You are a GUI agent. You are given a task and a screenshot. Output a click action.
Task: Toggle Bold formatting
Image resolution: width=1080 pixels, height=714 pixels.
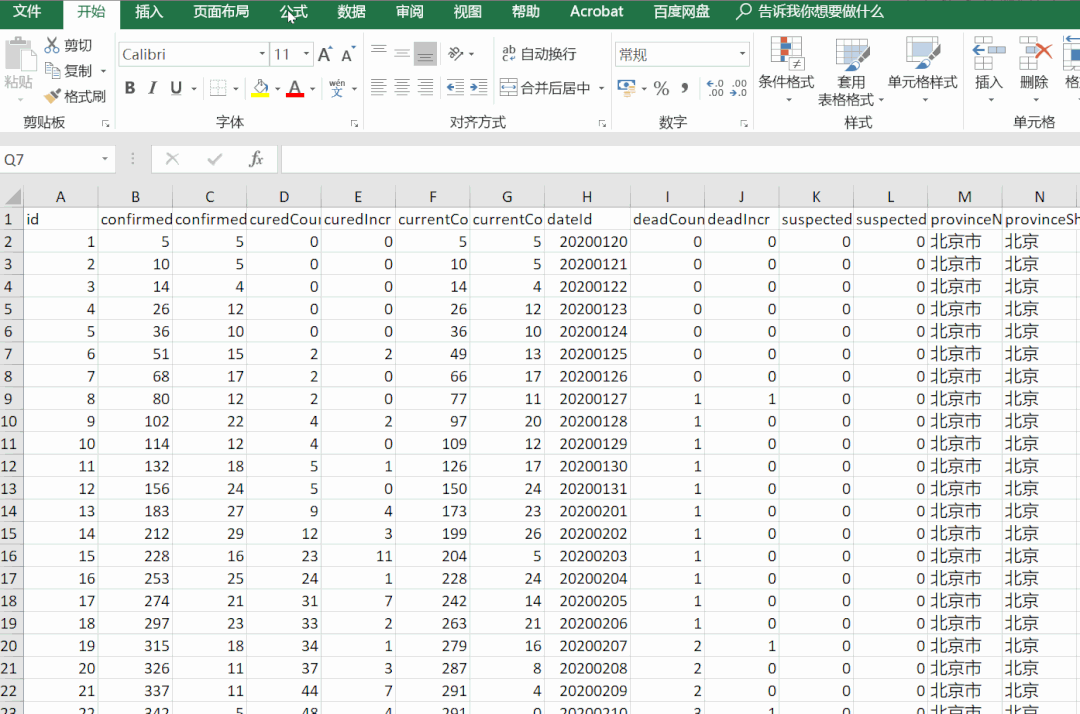coord(129,88)
